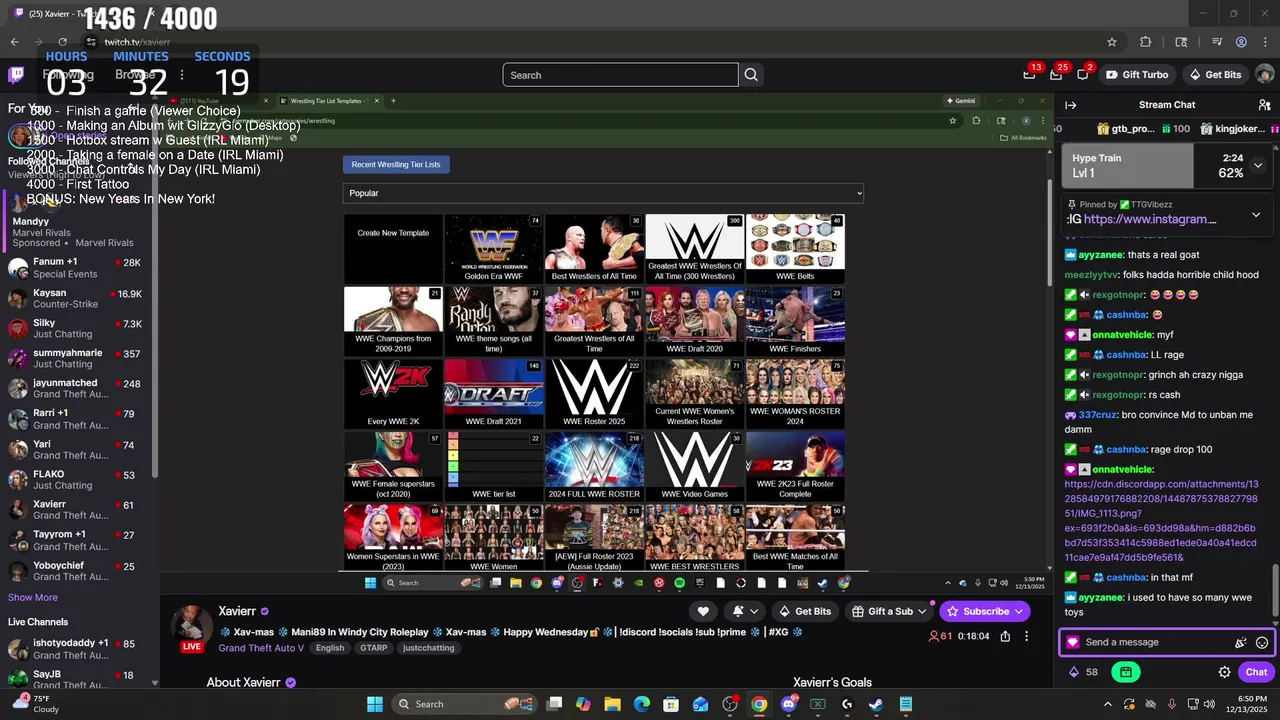Share the stream via the share icon
1280x720 pixels.
pos(1005,636)
